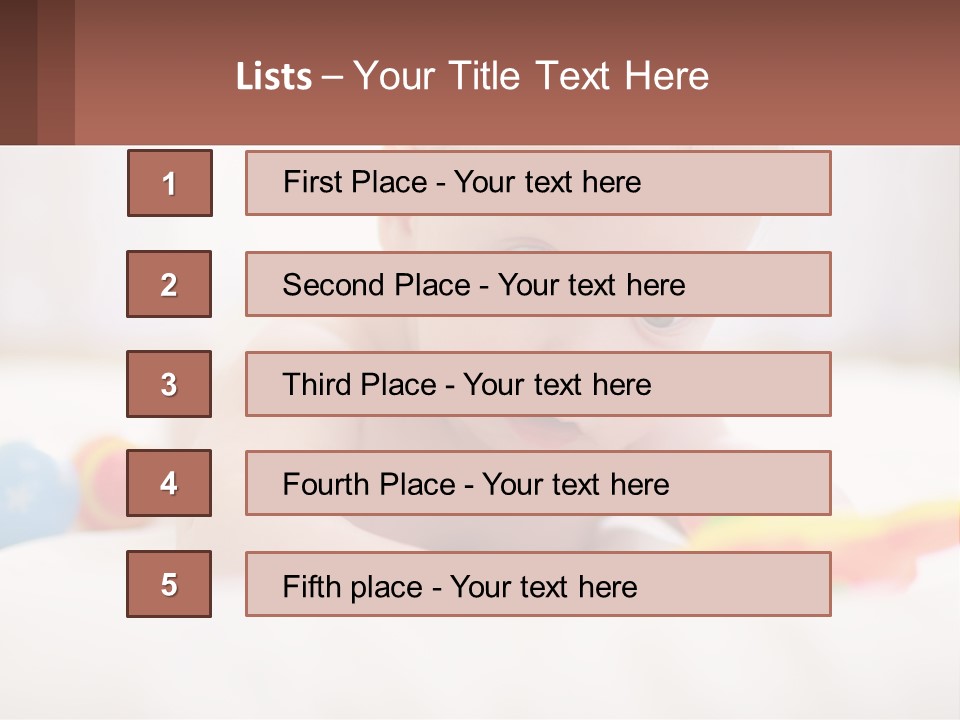Click the baby's smiling mouth in photo
Image resolution: width=960 pixels, height=720 pixels.
tap(560, 432)
